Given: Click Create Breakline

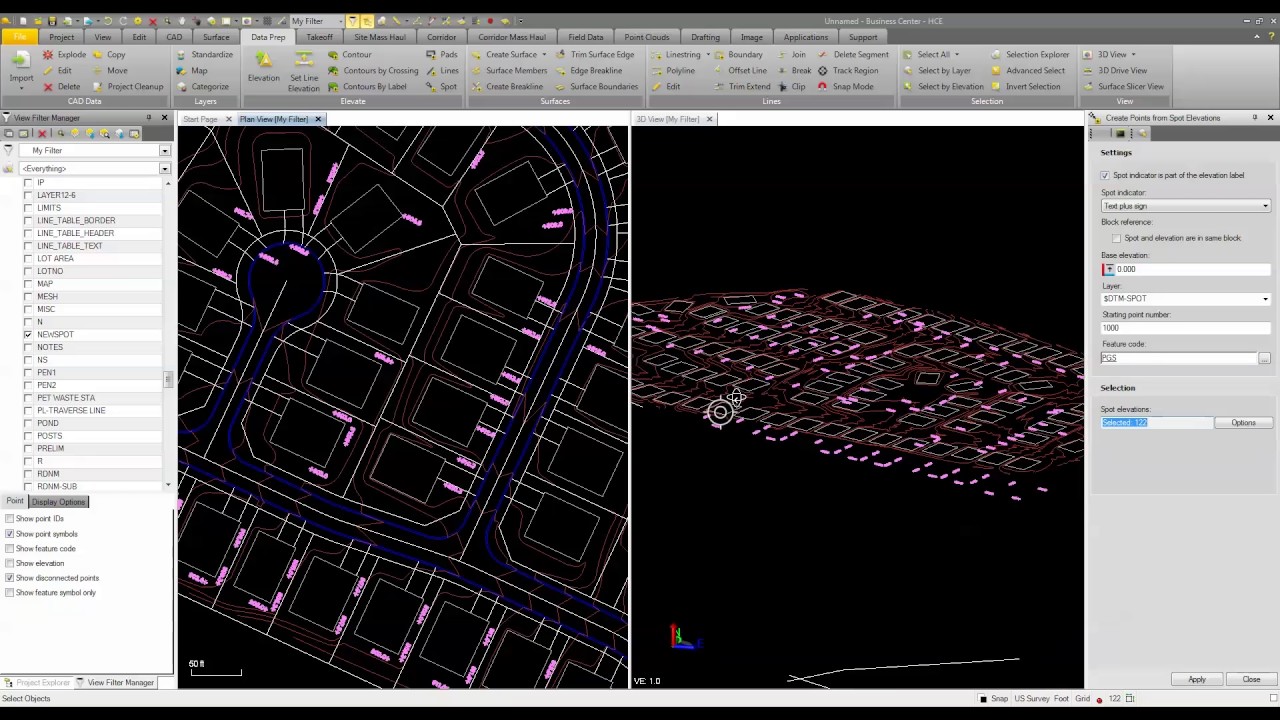Looking at the screenshot, I should tap(506, 87).
